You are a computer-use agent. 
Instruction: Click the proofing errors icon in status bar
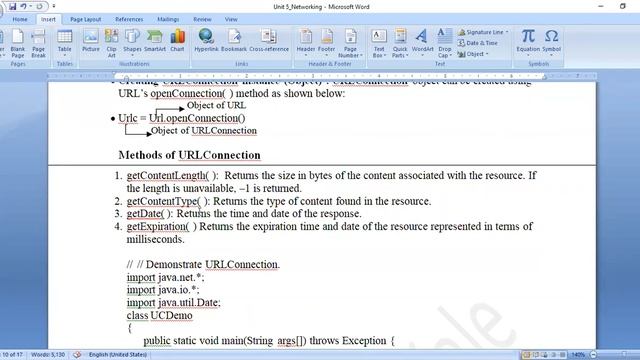(x=77, y=355)
